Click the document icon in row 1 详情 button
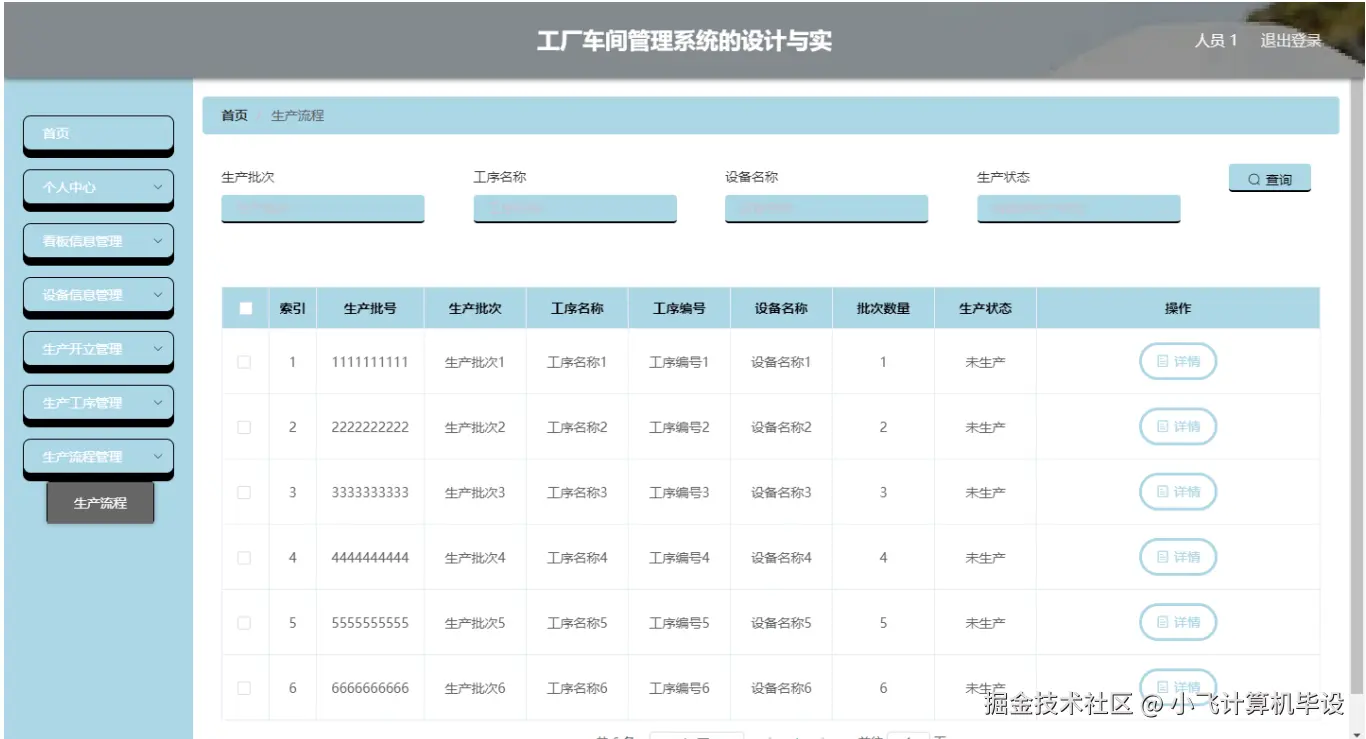The width and height of the screenshot is (1366, 739). [1163, 361]
